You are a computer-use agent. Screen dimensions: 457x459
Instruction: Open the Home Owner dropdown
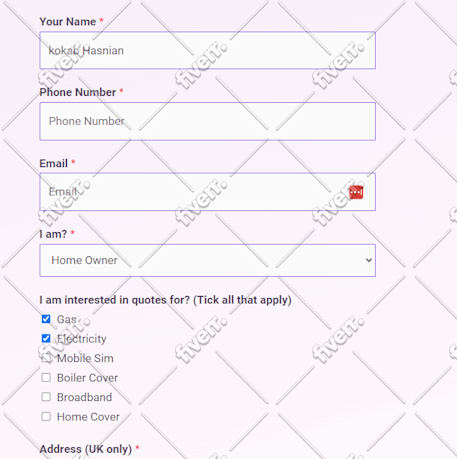pos(207,260)
